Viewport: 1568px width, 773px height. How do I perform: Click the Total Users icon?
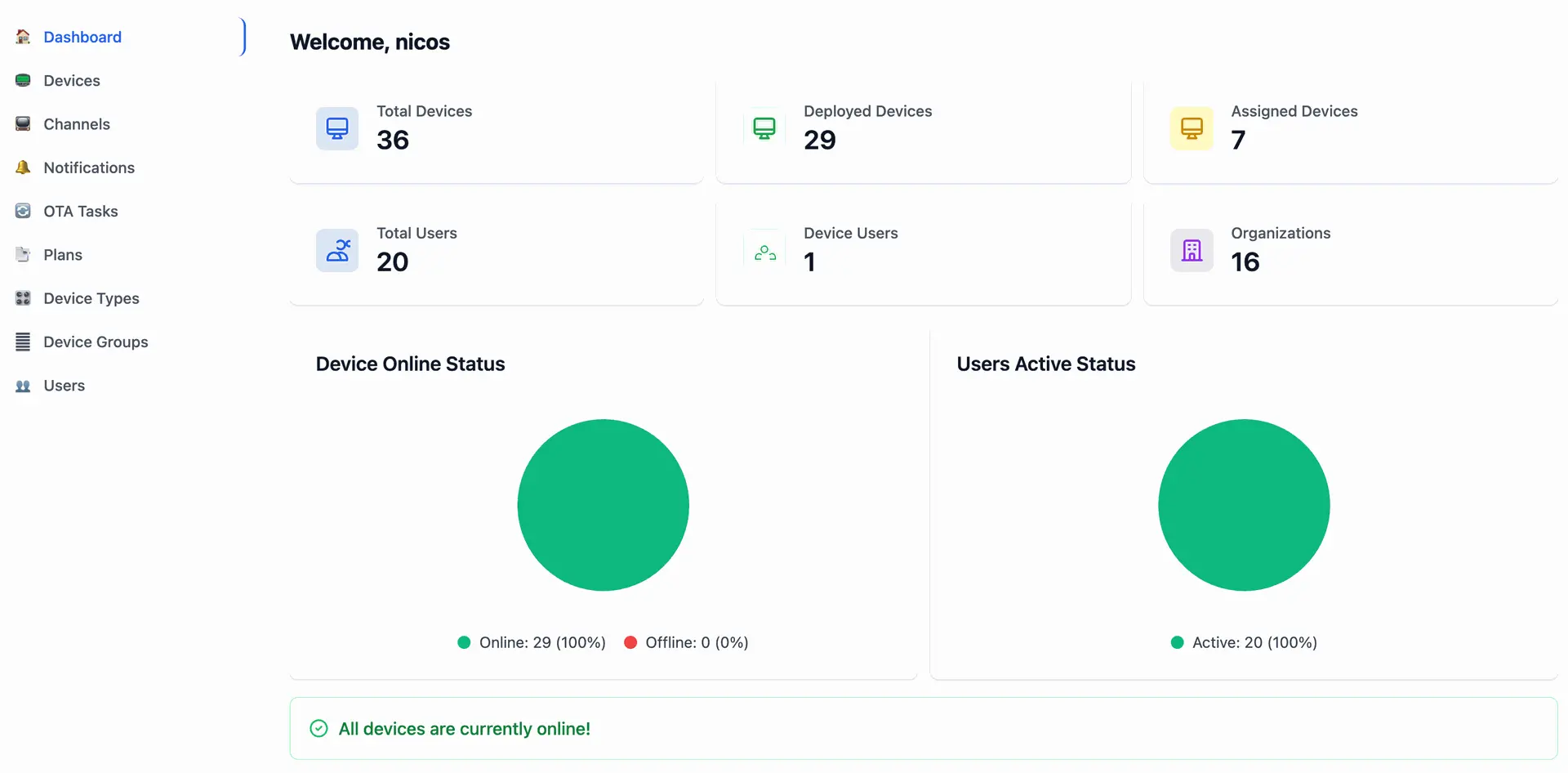pos(336,250)
